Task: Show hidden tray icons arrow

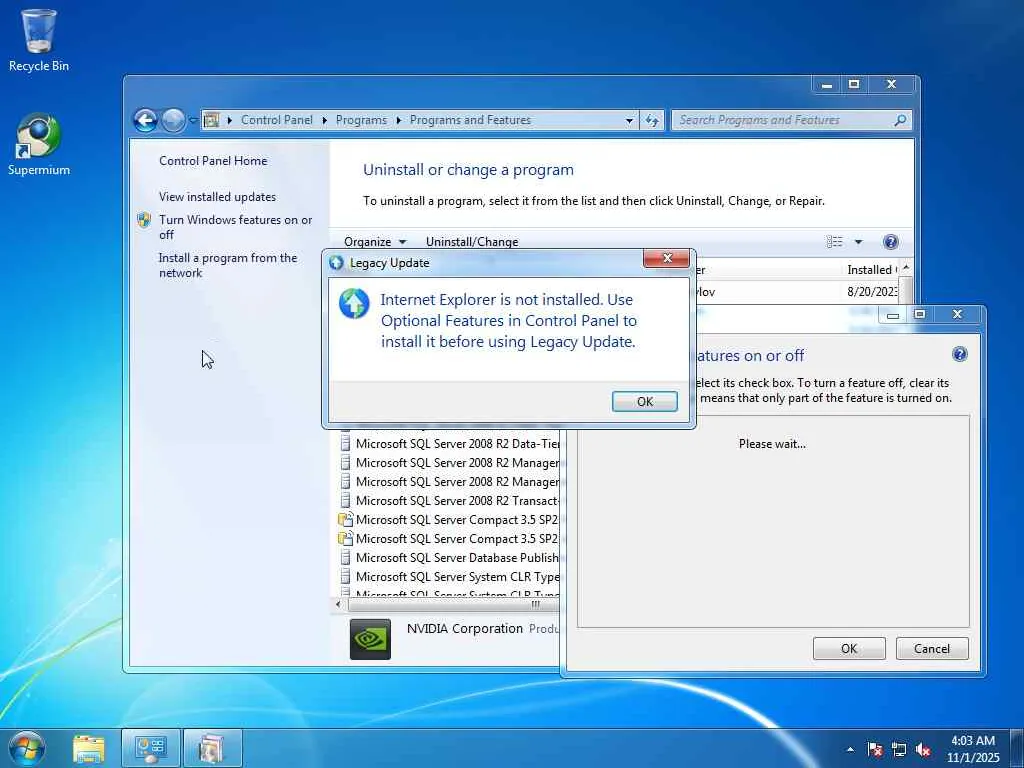Action: (x=850, y=749)
